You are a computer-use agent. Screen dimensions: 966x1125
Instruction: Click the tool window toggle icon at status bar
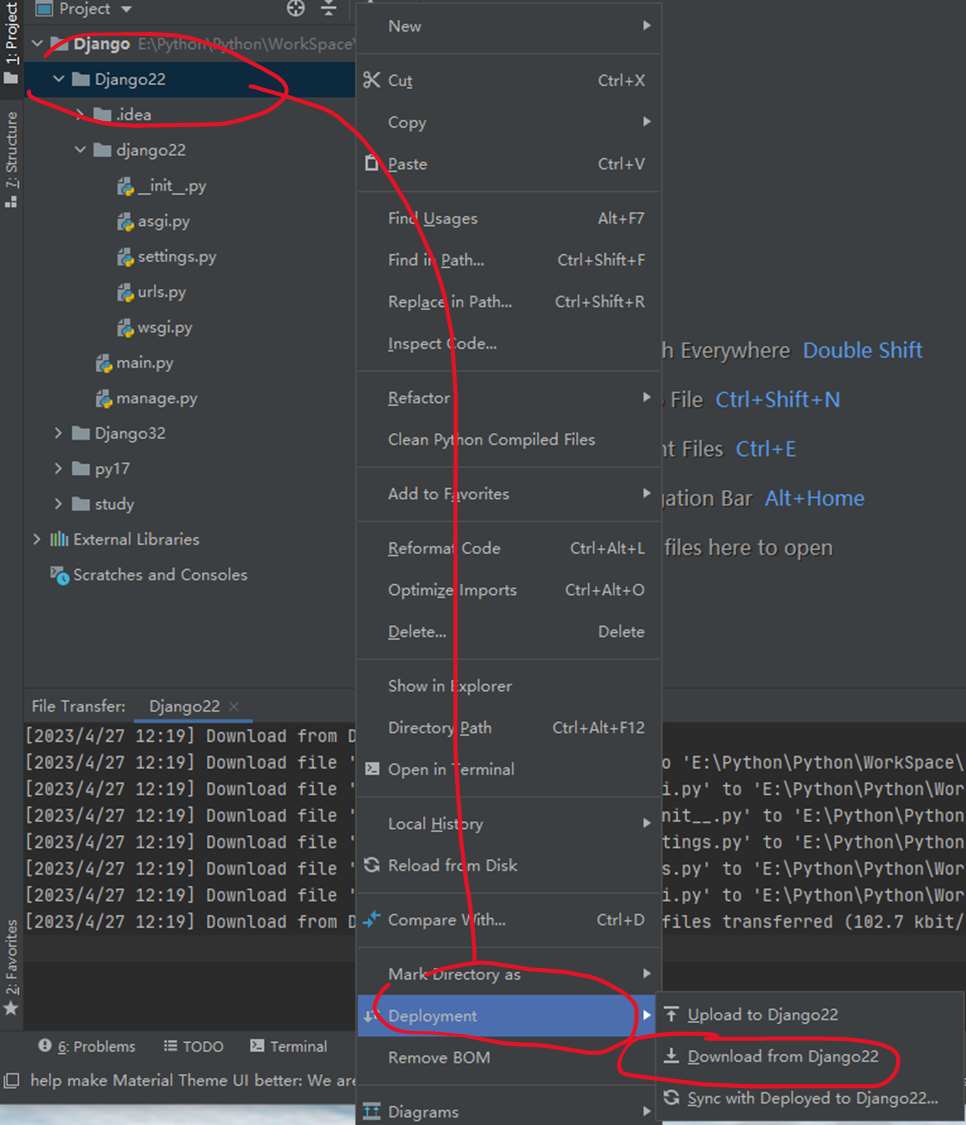[11, 1080]
